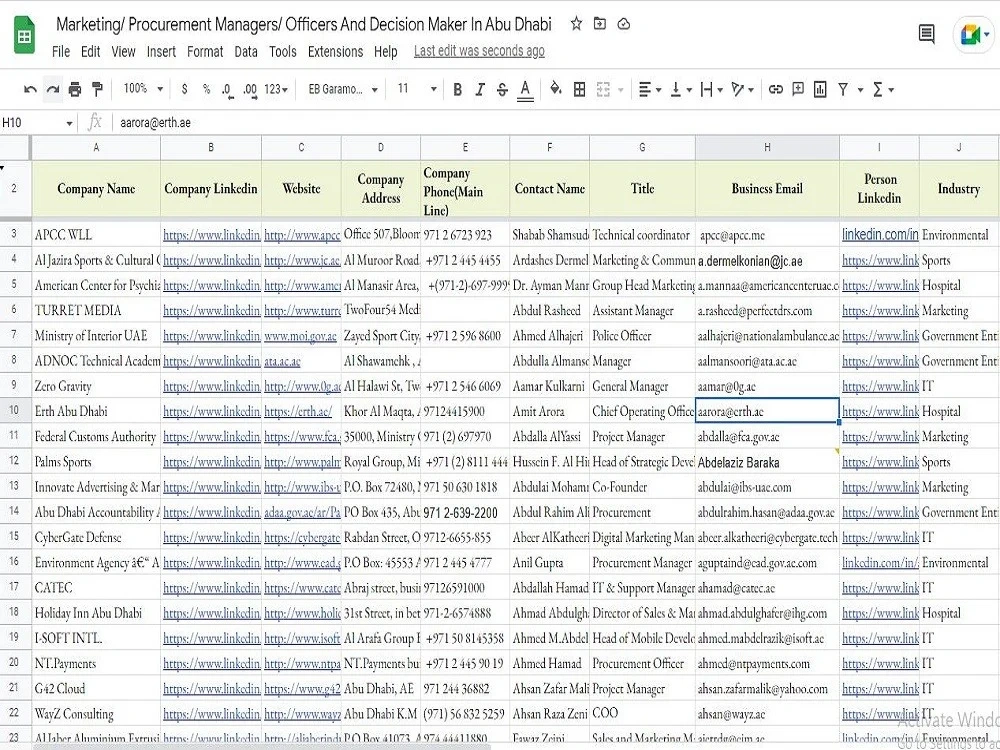
Task: Open the Edit menu
Action: tap(90, 52)
